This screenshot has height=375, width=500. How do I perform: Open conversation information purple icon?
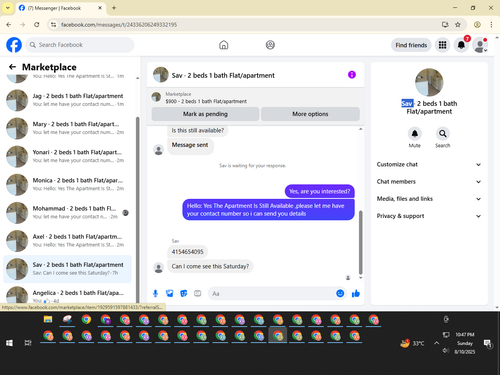(x=352, y=75)
